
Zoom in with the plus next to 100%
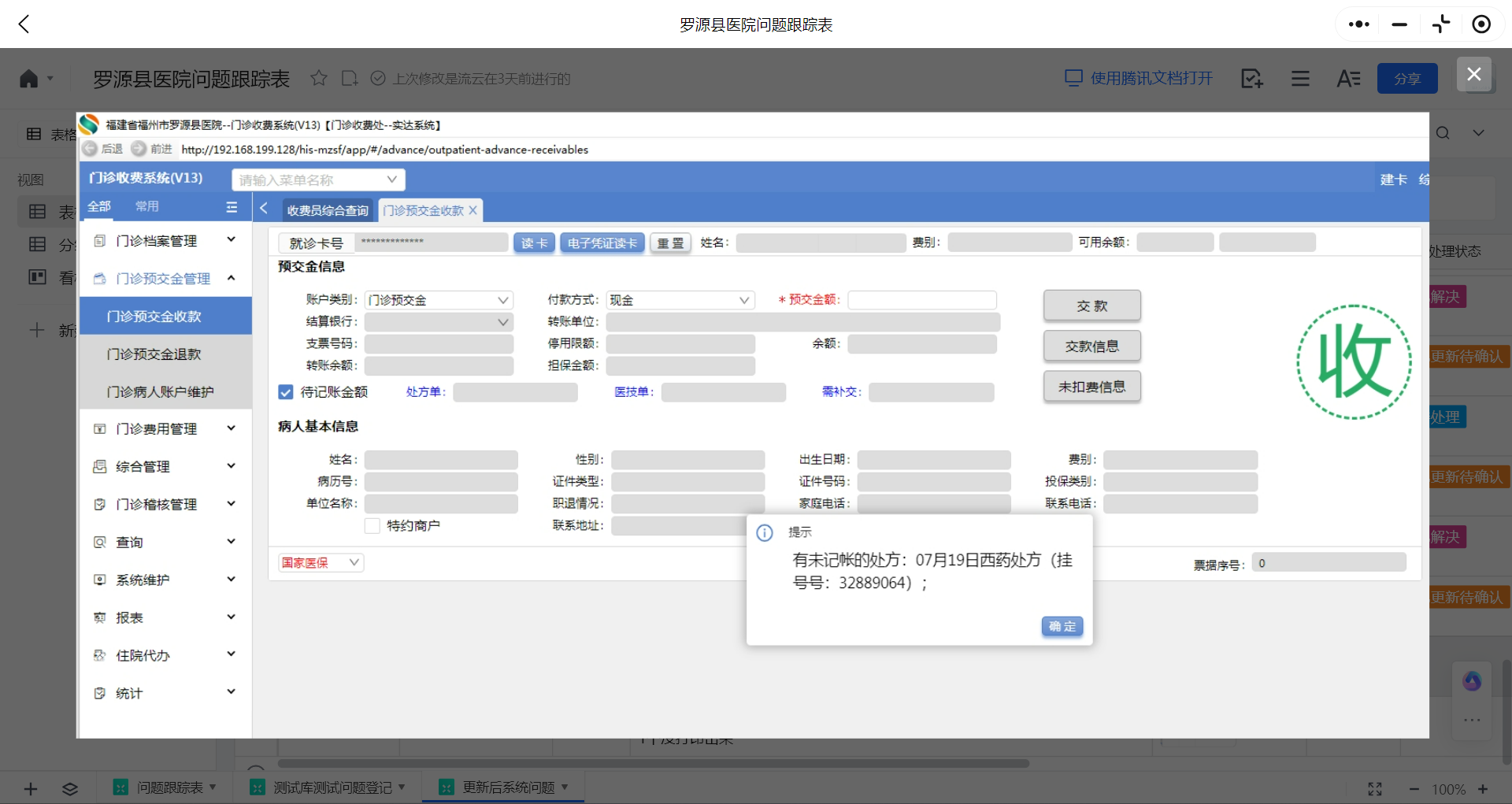[x=1483, y=789]
